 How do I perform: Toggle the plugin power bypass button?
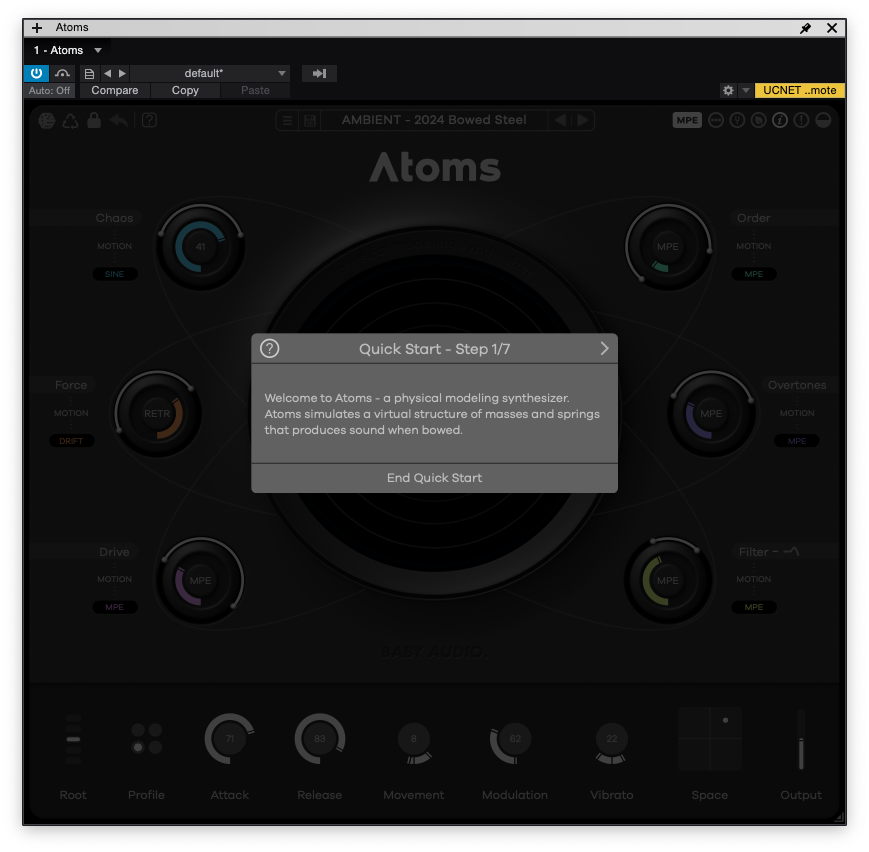point(37,73)
